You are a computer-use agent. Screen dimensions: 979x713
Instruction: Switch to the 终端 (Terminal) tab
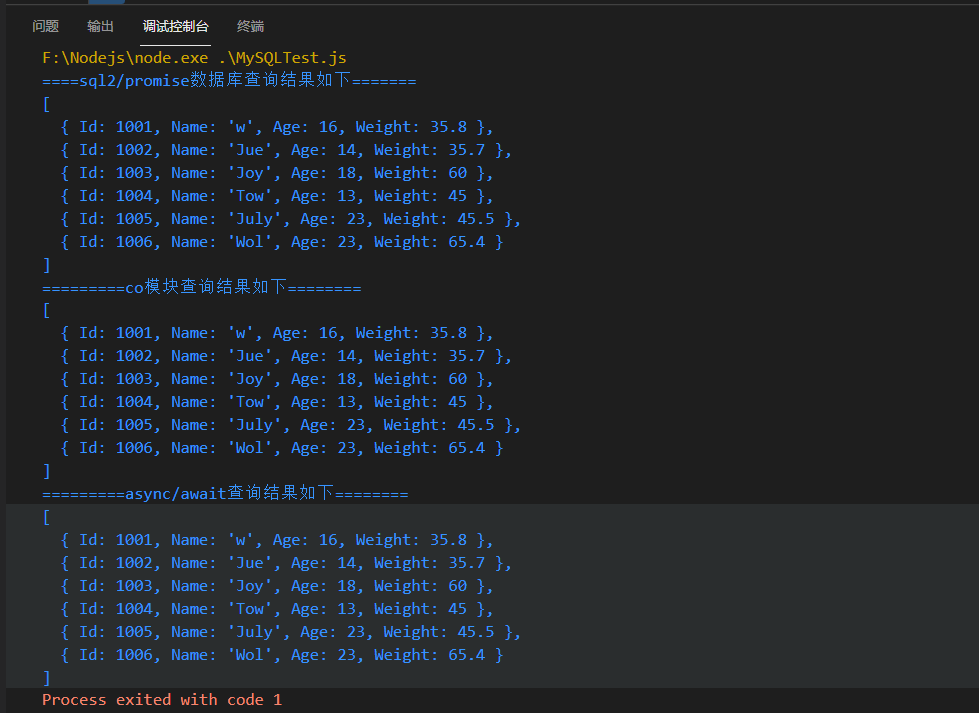coord(249,27)
